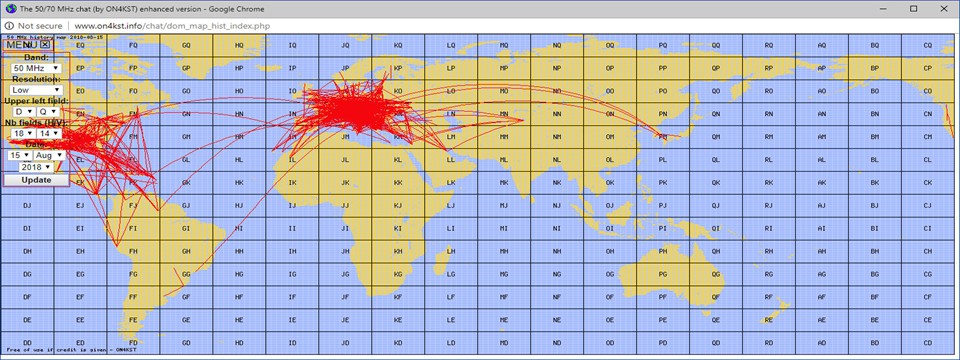This screenshot has width=960, height=360.
Task: Click the GG grid square in South America
Action: 186,274
